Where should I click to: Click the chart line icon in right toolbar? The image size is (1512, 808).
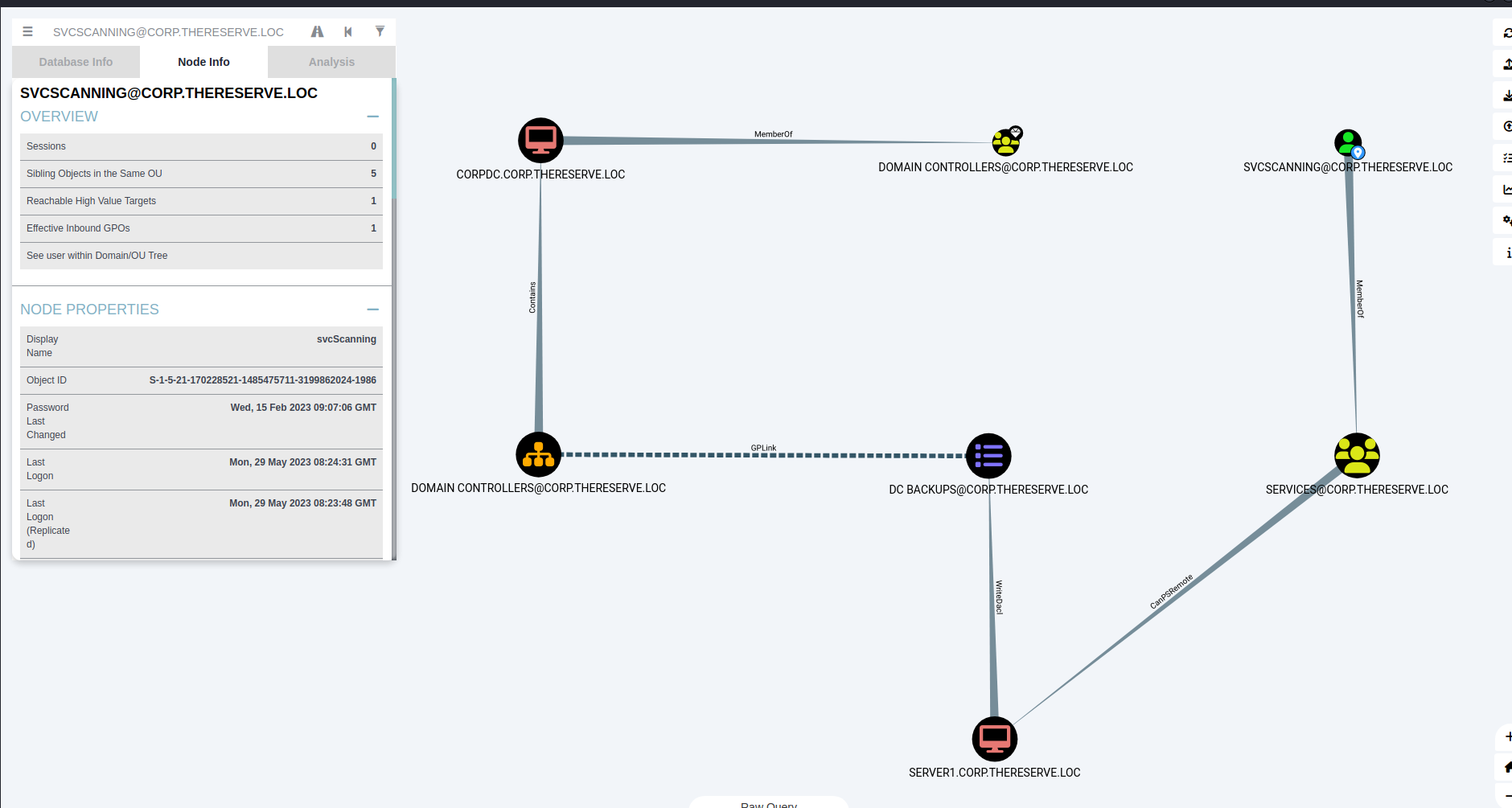tap(1507, 190)
